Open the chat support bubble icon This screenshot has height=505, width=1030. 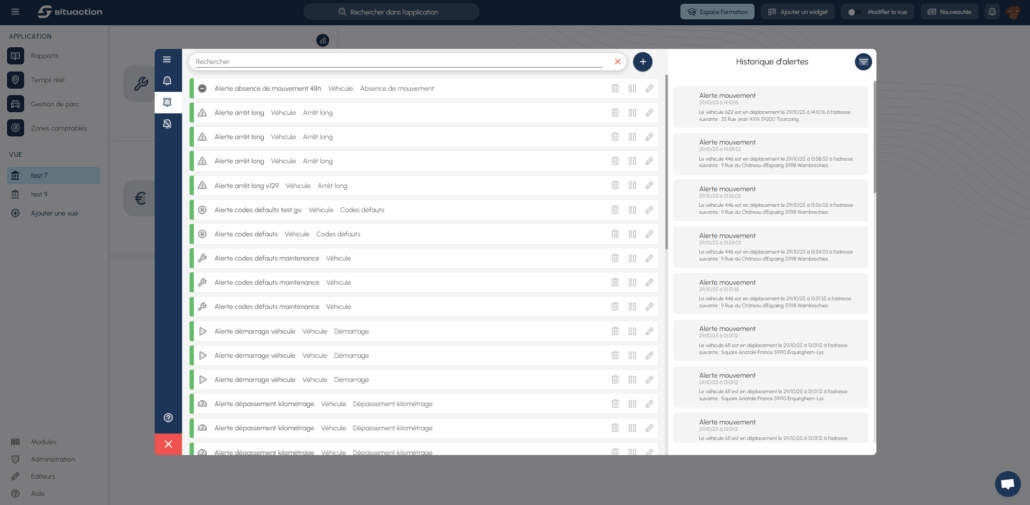point(1008,484)
